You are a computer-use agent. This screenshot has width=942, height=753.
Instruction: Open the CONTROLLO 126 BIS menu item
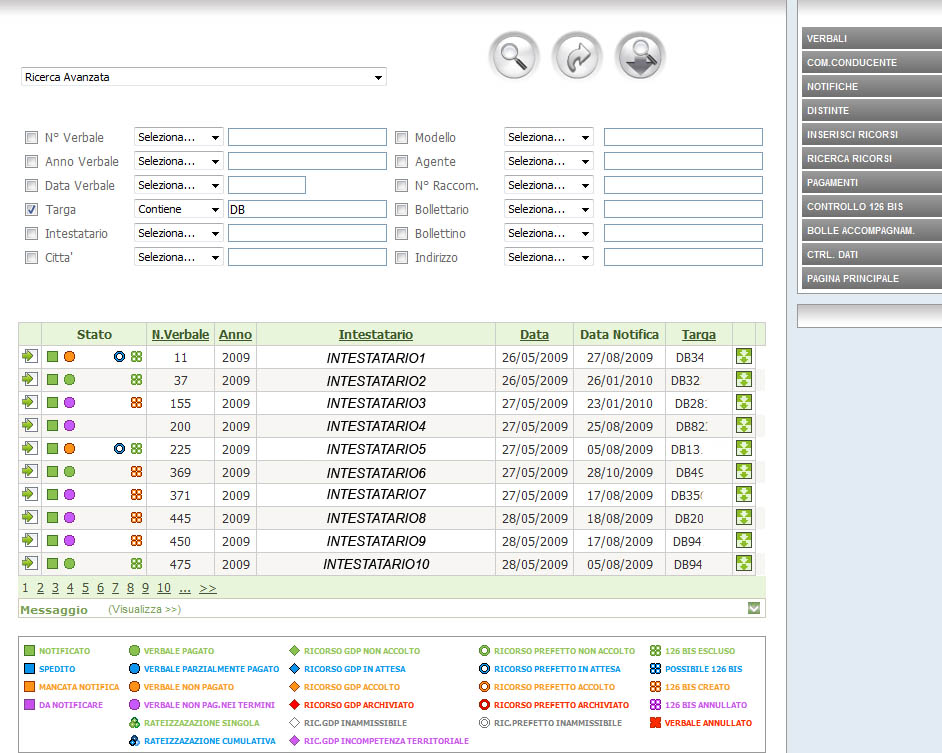click(872, 207)
